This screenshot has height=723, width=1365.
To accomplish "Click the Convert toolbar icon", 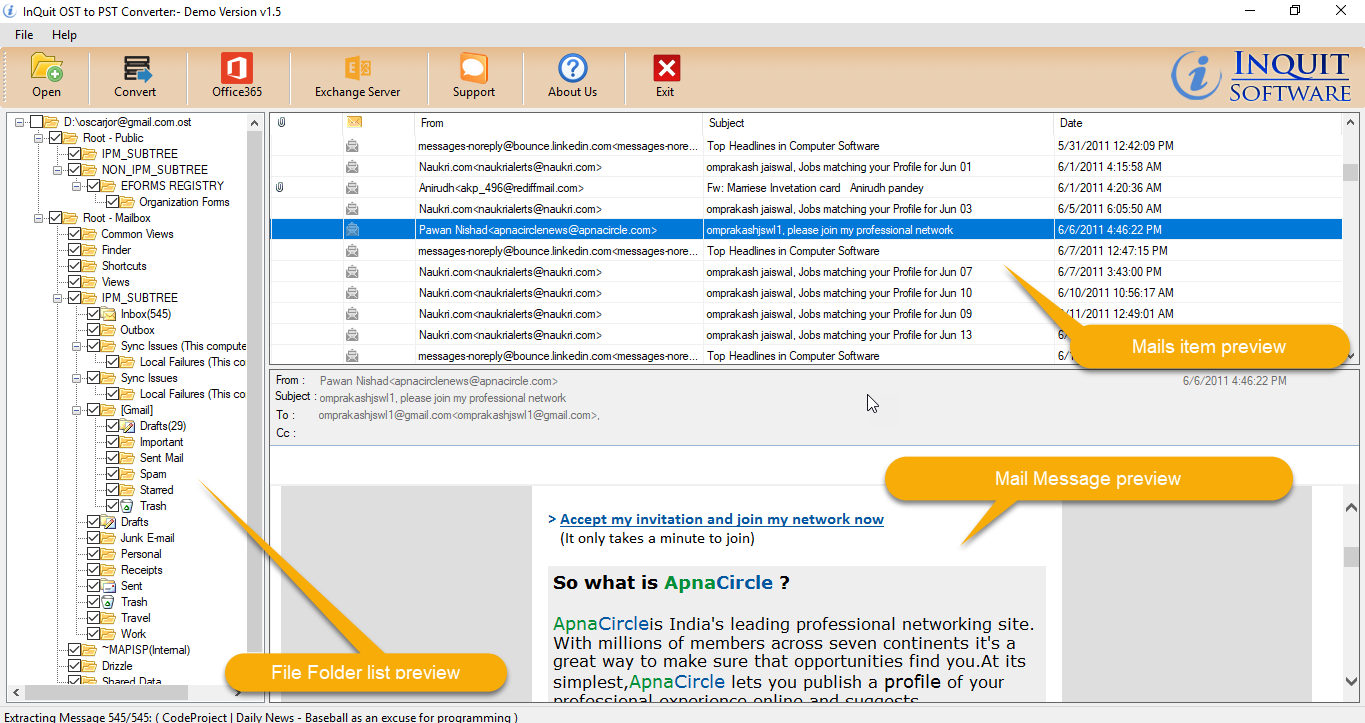I will [x=135, y=68].
